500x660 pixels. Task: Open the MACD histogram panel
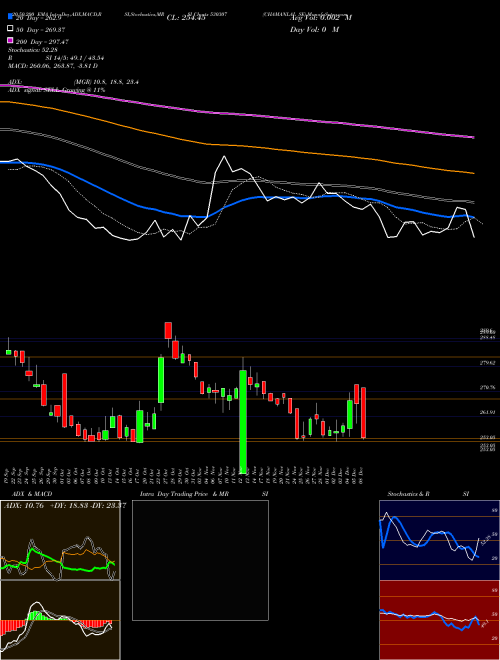pos(60,620)
